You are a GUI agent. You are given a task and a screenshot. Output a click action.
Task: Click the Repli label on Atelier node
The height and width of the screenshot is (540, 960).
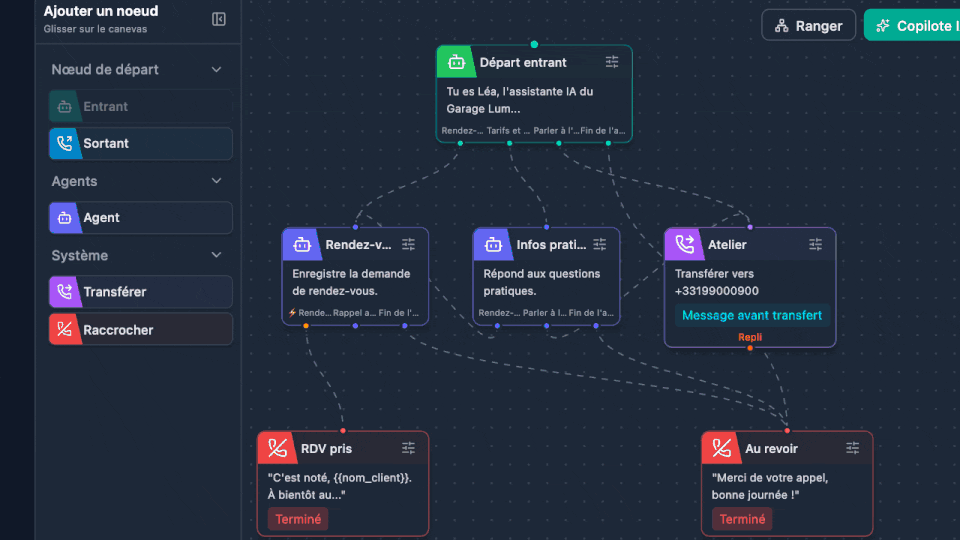point(750,337)
